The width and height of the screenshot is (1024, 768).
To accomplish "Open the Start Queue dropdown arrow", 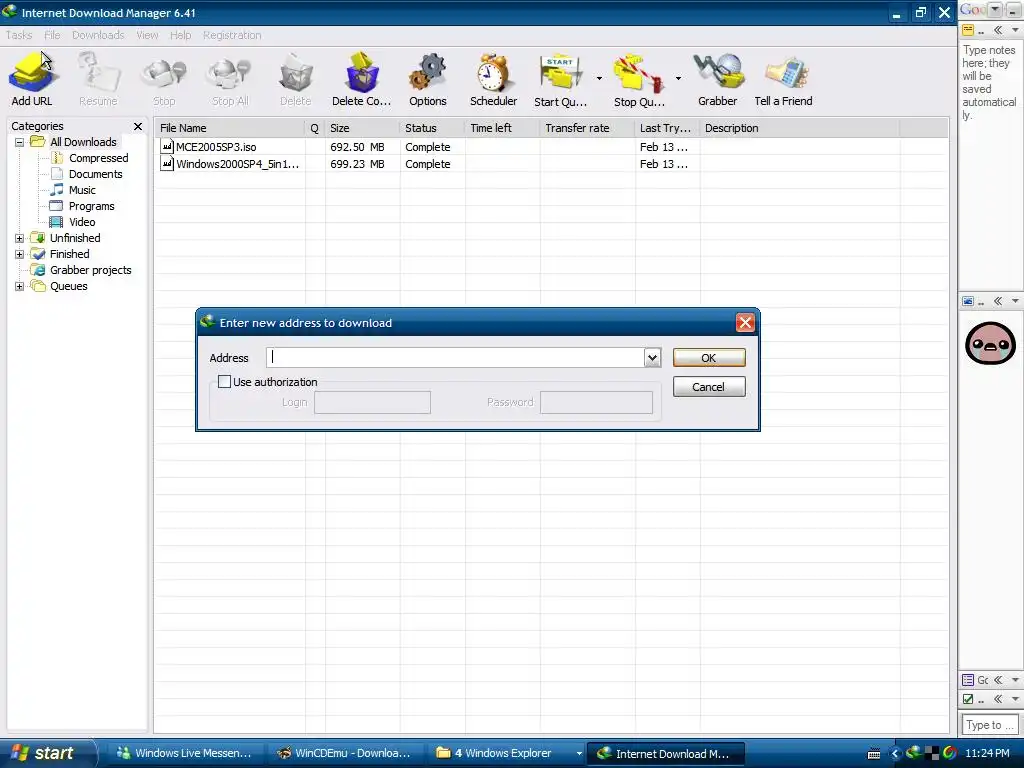I will (599, 78).
